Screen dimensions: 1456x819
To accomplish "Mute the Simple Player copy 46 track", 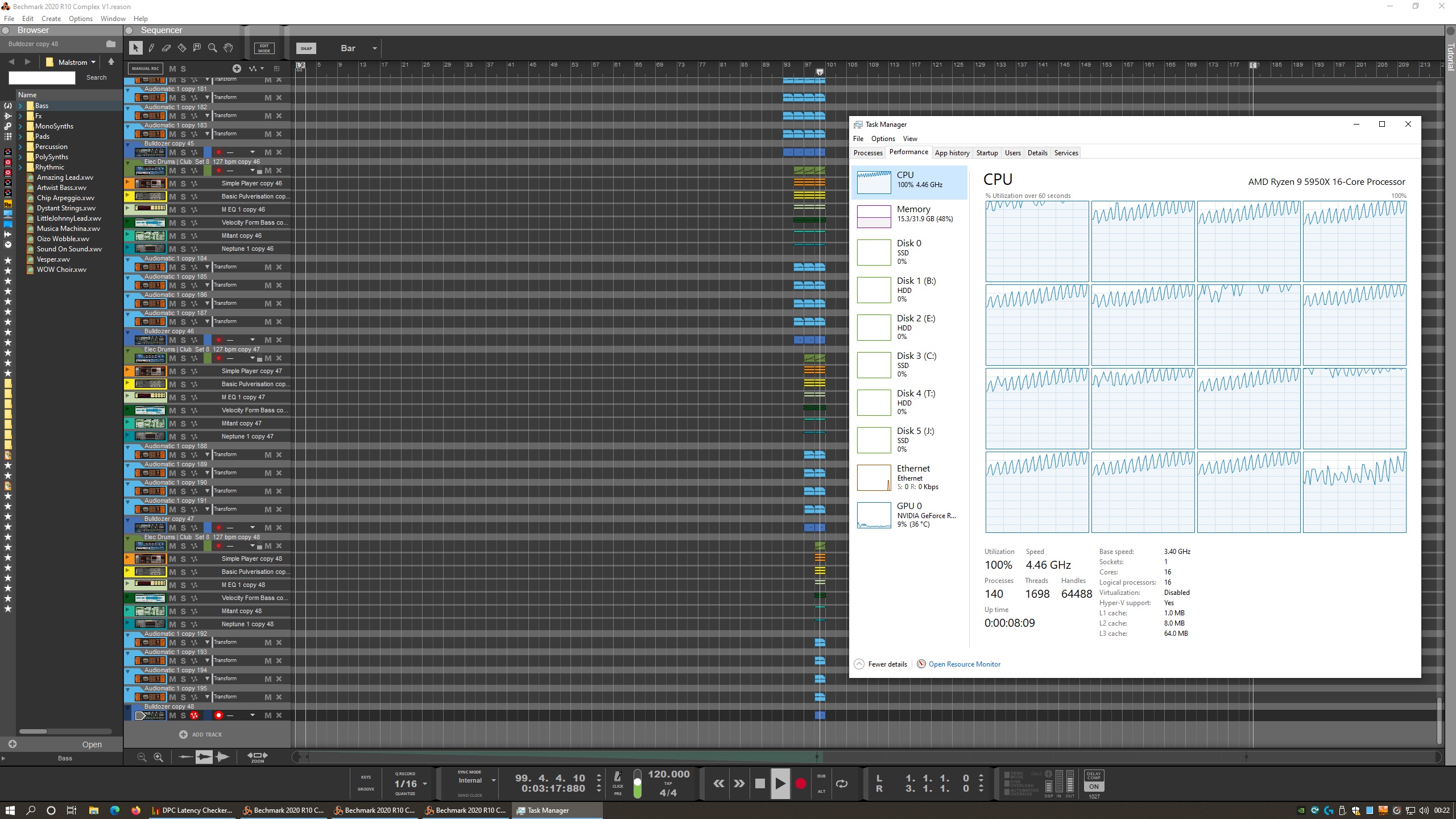I will click(172, 184).
